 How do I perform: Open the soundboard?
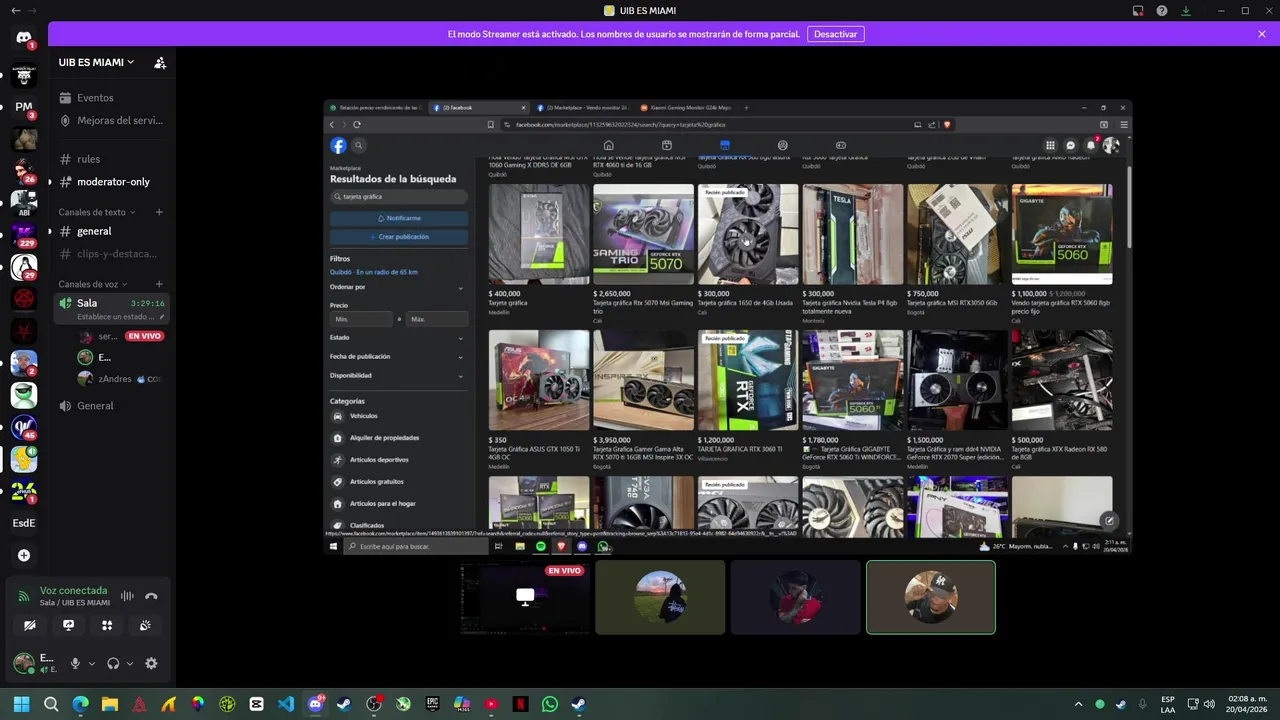point(145,625)
